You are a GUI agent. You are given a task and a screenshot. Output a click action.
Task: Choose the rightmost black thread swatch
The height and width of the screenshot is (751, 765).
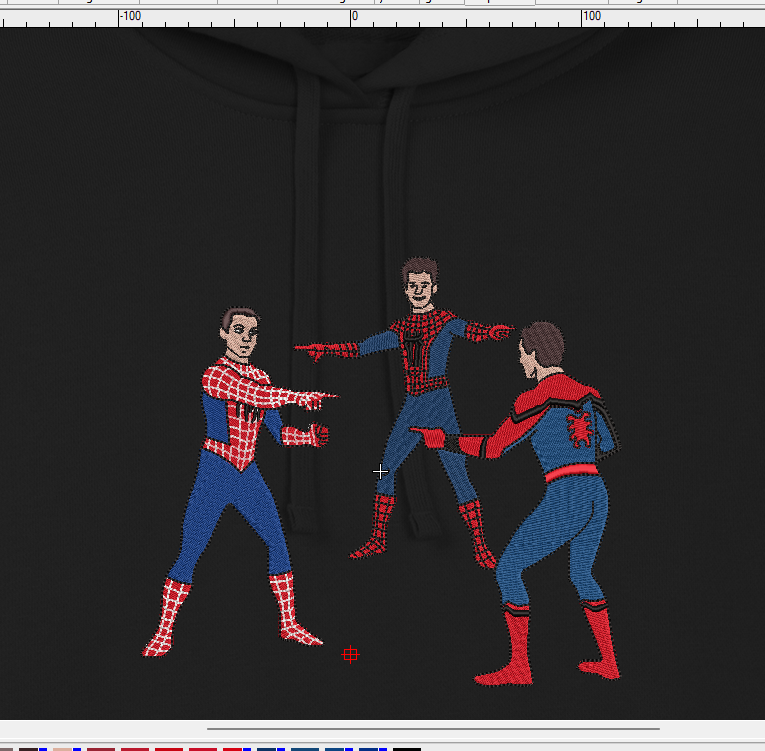point(406,748)
